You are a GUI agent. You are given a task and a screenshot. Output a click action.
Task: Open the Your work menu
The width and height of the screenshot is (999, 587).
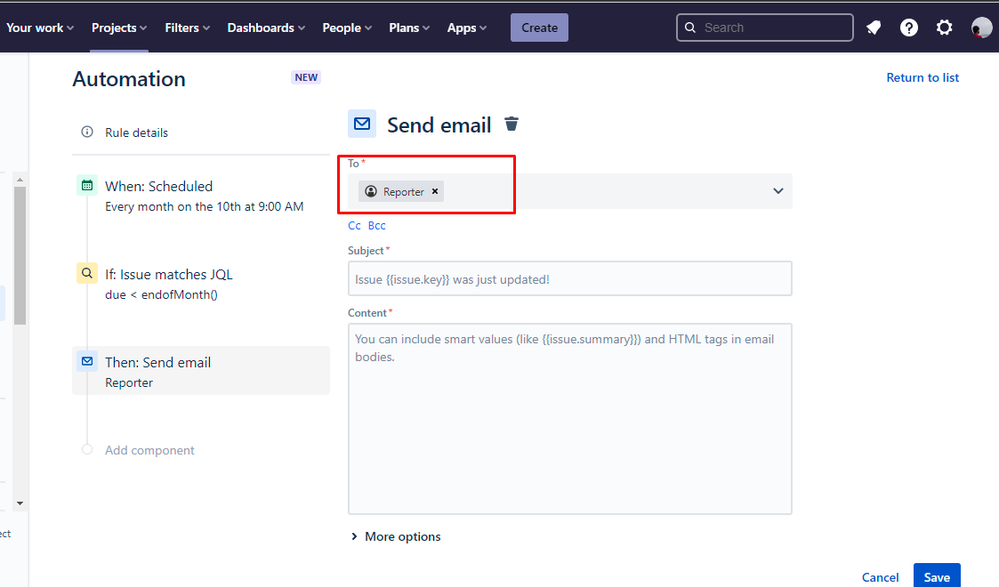pyautogui.click(x=40, y=27)
